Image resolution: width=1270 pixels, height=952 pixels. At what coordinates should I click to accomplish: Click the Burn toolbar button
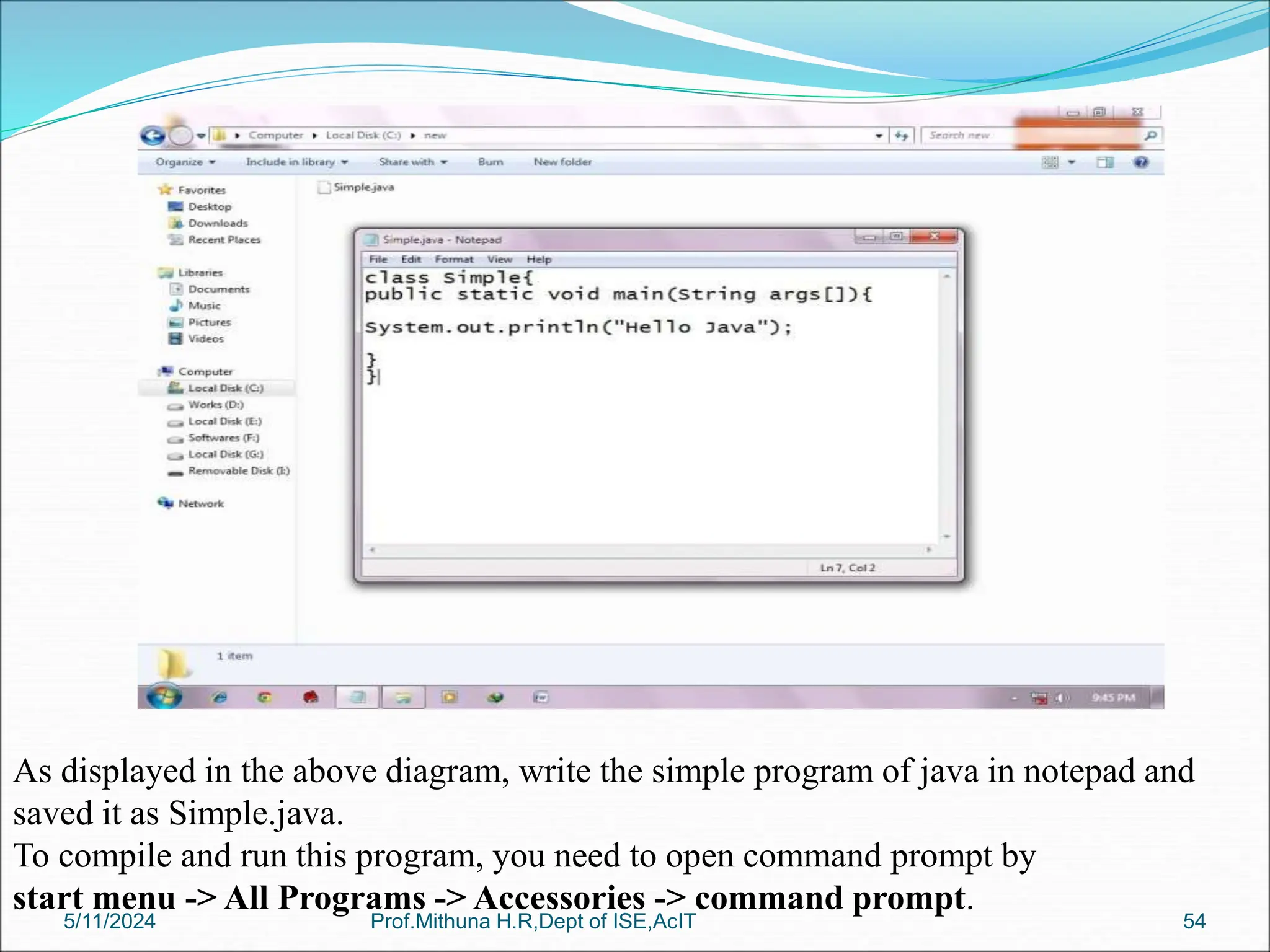click(491, 162)
